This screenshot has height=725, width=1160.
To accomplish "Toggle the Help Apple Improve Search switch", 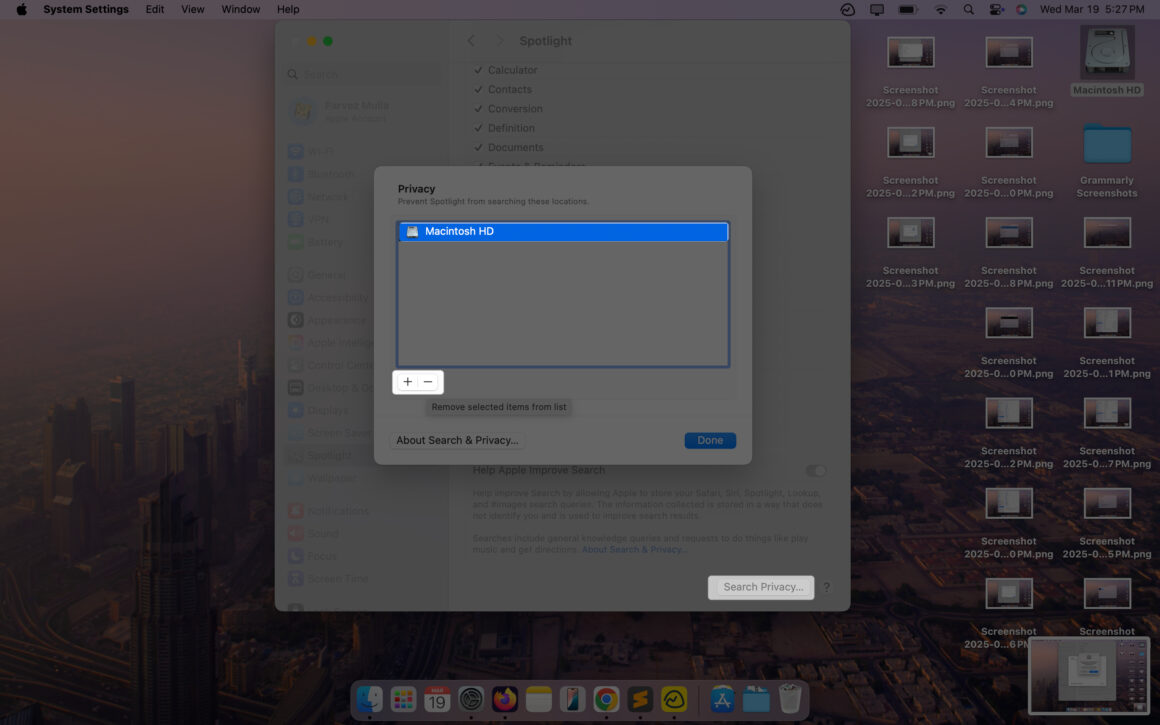I will tap(815, 470).
